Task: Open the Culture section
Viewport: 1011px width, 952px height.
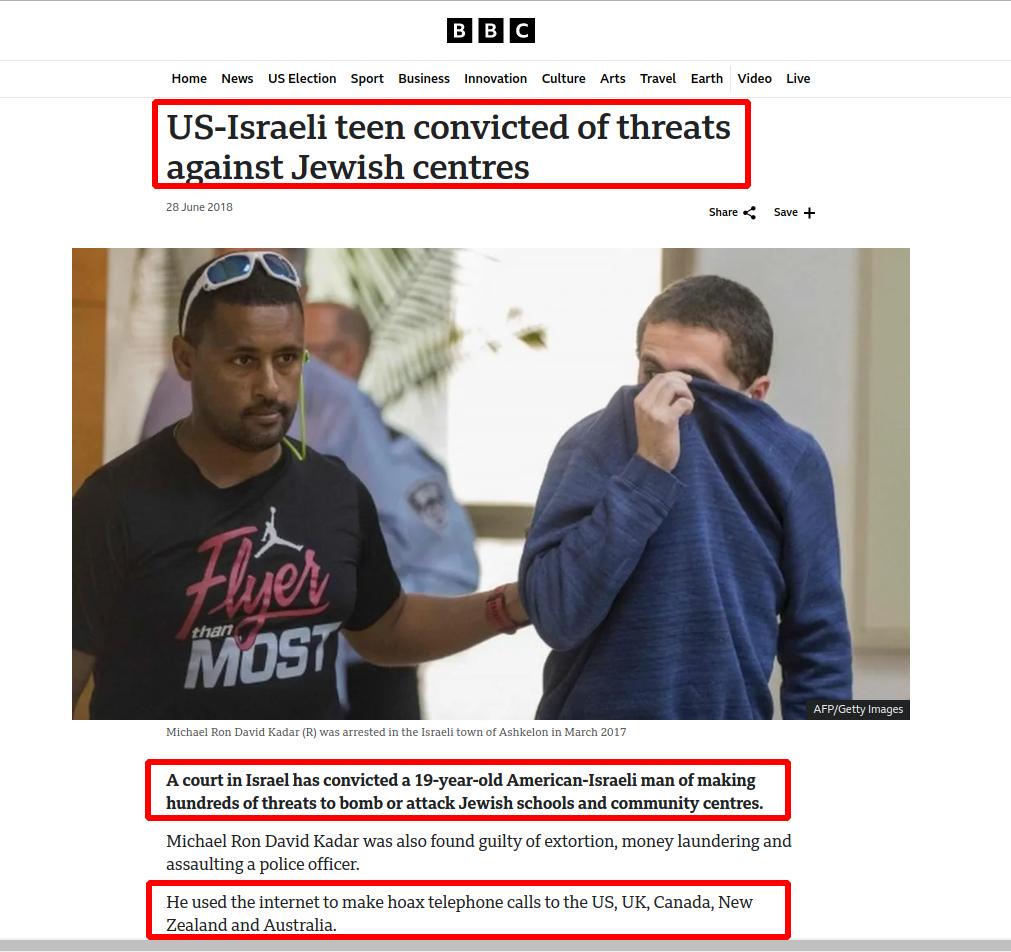Action: coord(564,79)
